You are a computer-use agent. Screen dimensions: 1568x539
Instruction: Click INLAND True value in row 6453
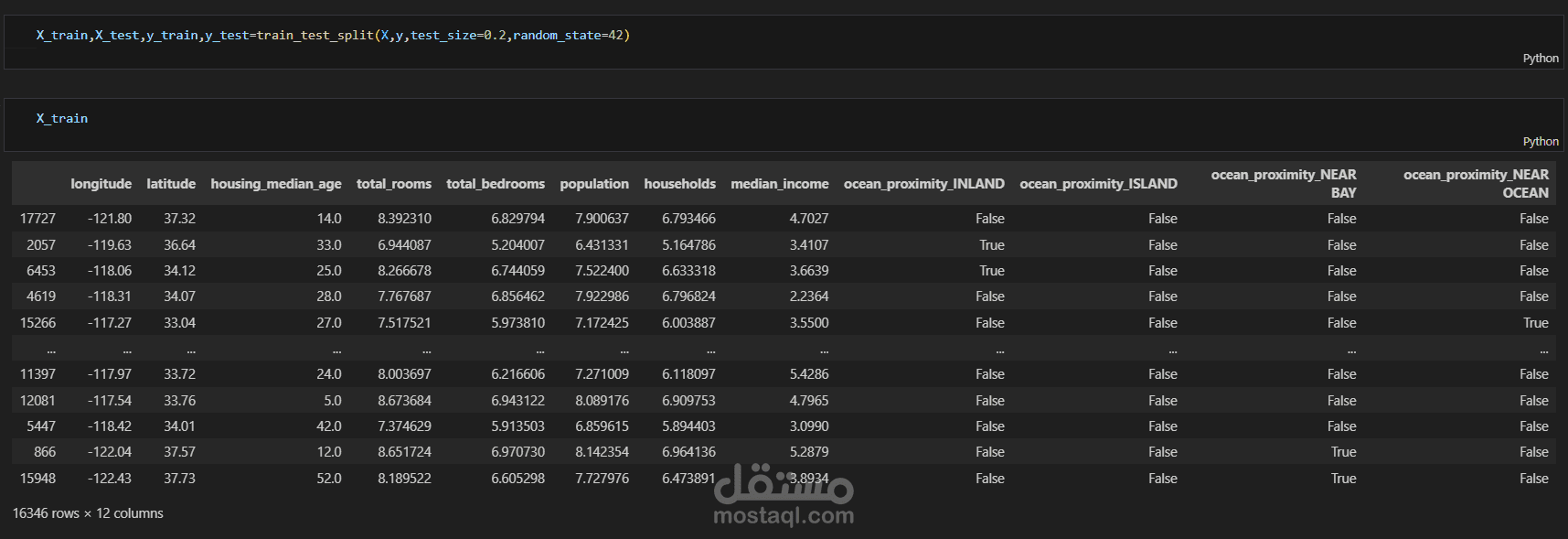pyautogui.click(x=992, y=271)
